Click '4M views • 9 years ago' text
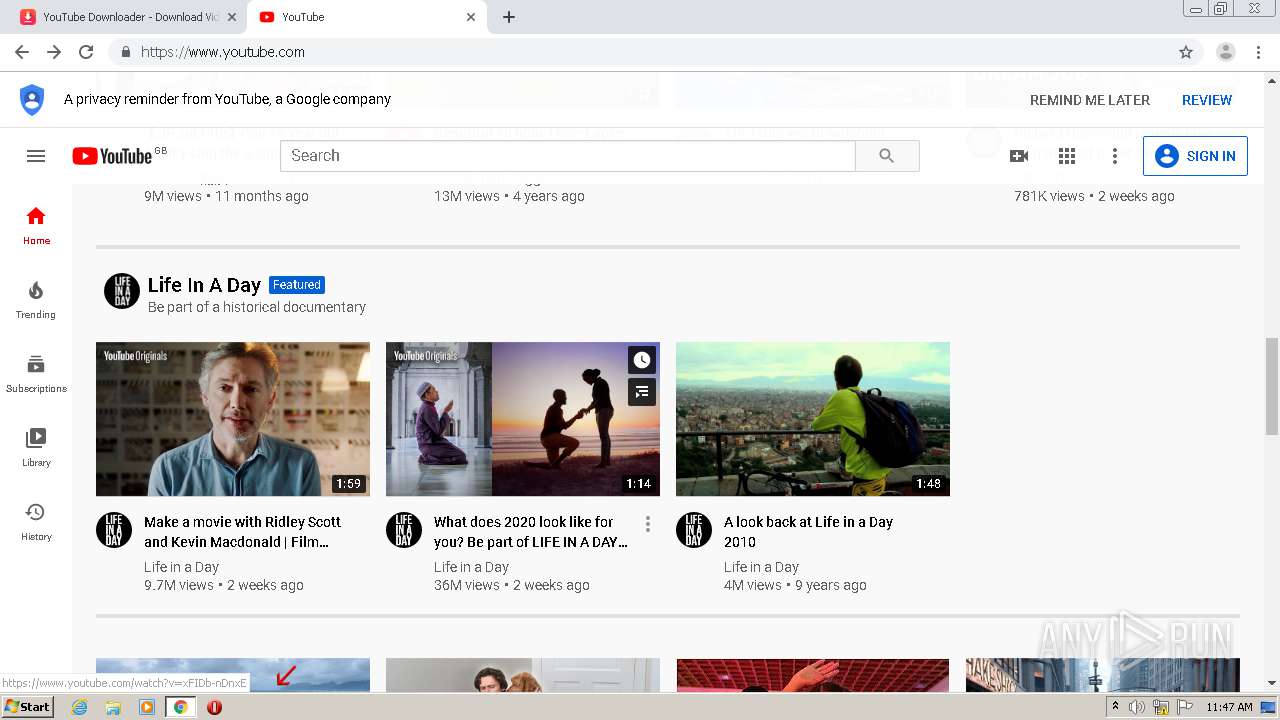This screenshot has width=1280, height=720. 795,585
